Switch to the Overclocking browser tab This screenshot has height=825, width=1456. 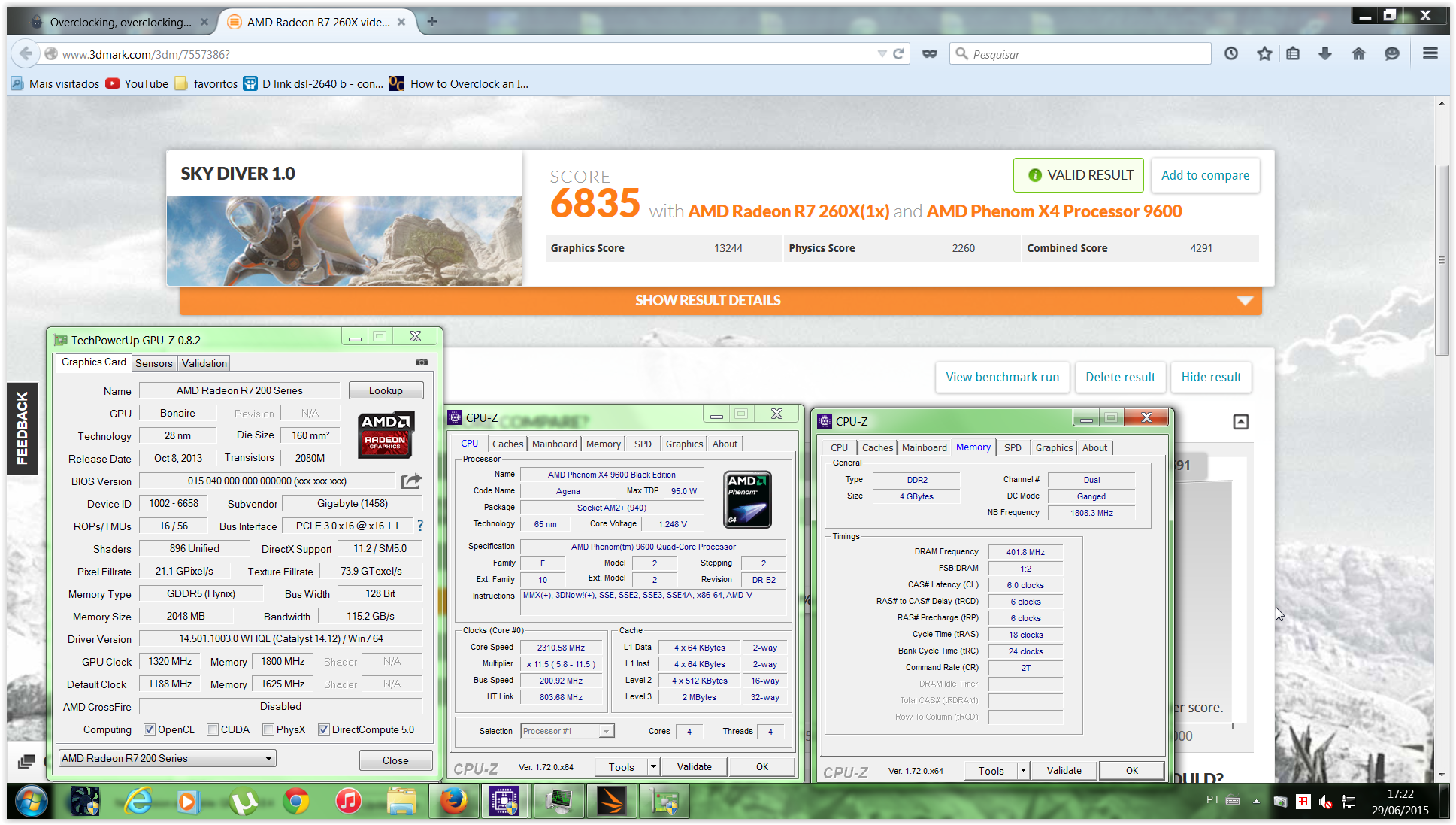click(x=120, y=22)
